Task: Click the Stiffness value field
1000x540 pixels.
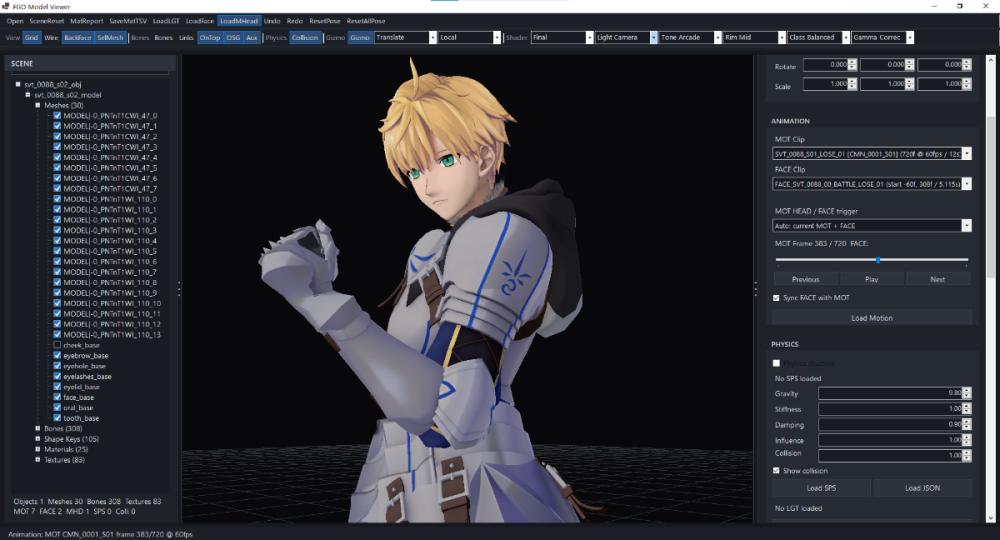Action: coord(890,409)
